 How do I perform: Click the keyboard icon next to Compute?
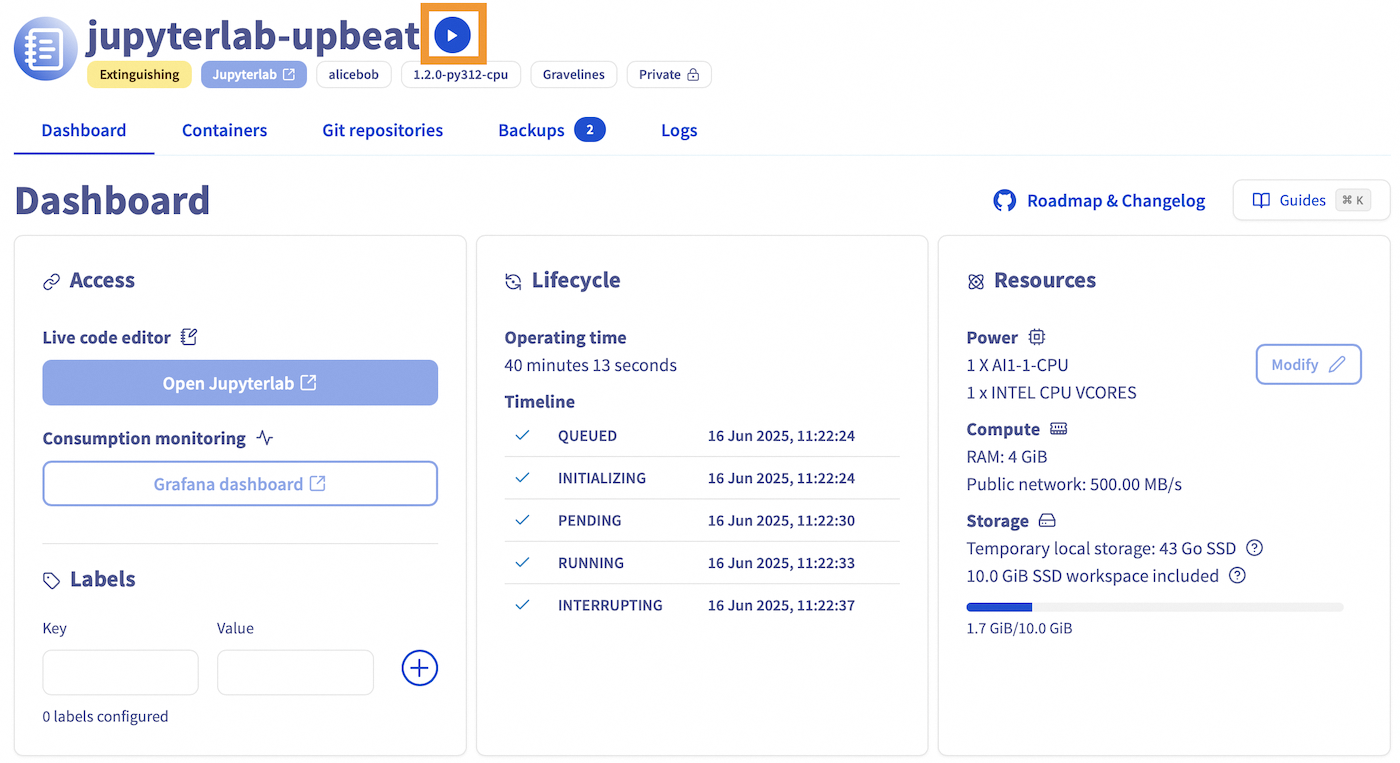[x=1060, y=428]
